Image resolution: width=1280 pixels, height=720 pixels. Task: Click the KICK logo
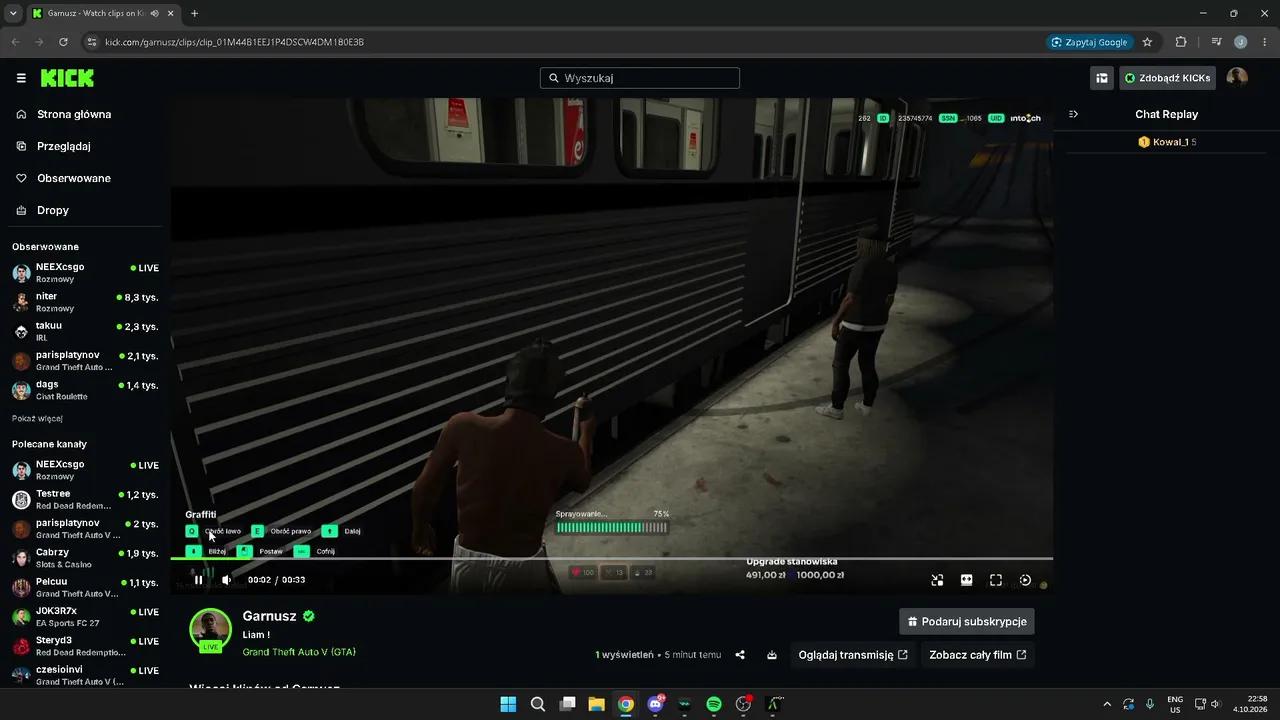[67, 78]
